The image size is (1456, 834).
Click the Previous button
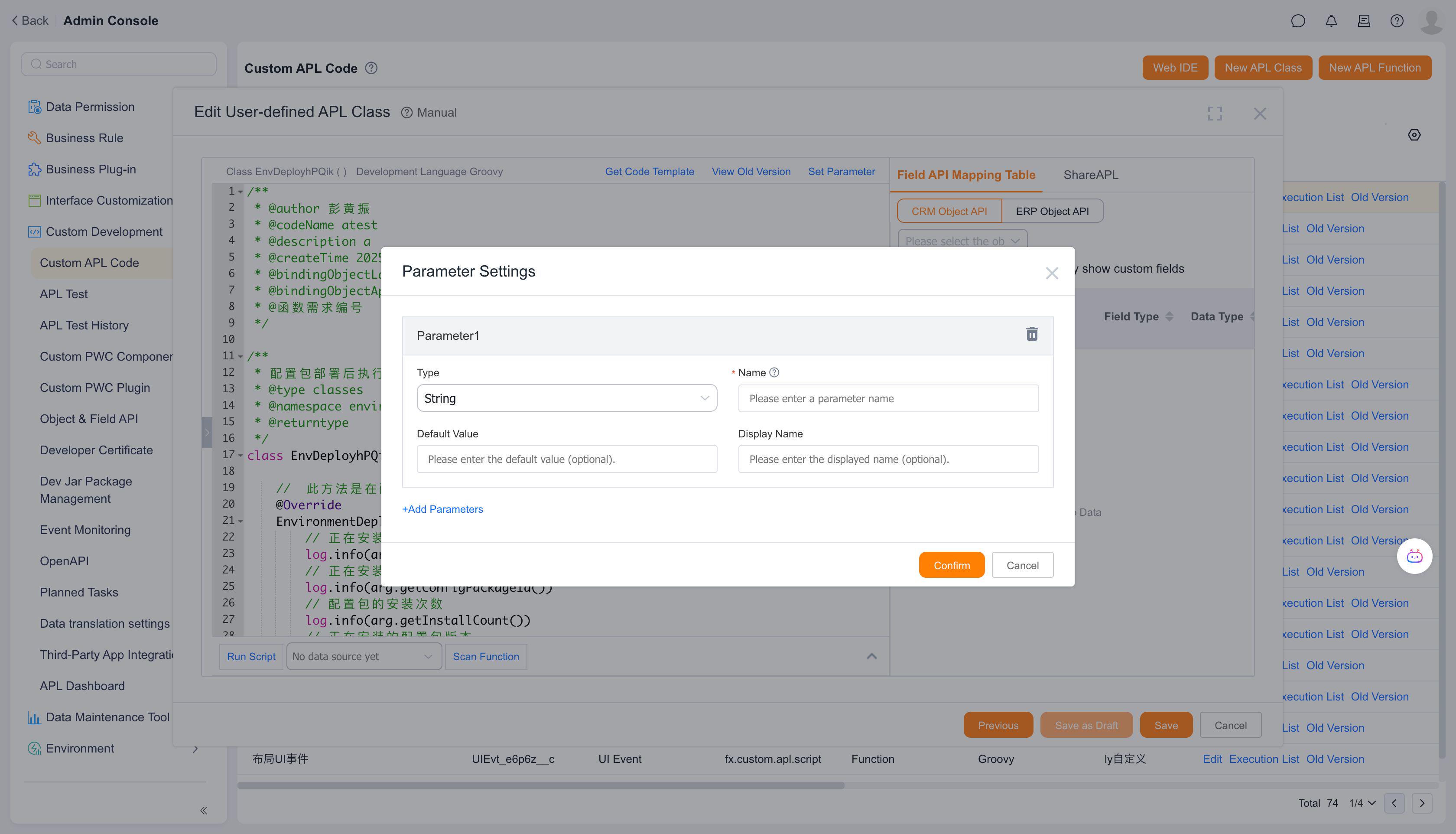coord(998,725)
